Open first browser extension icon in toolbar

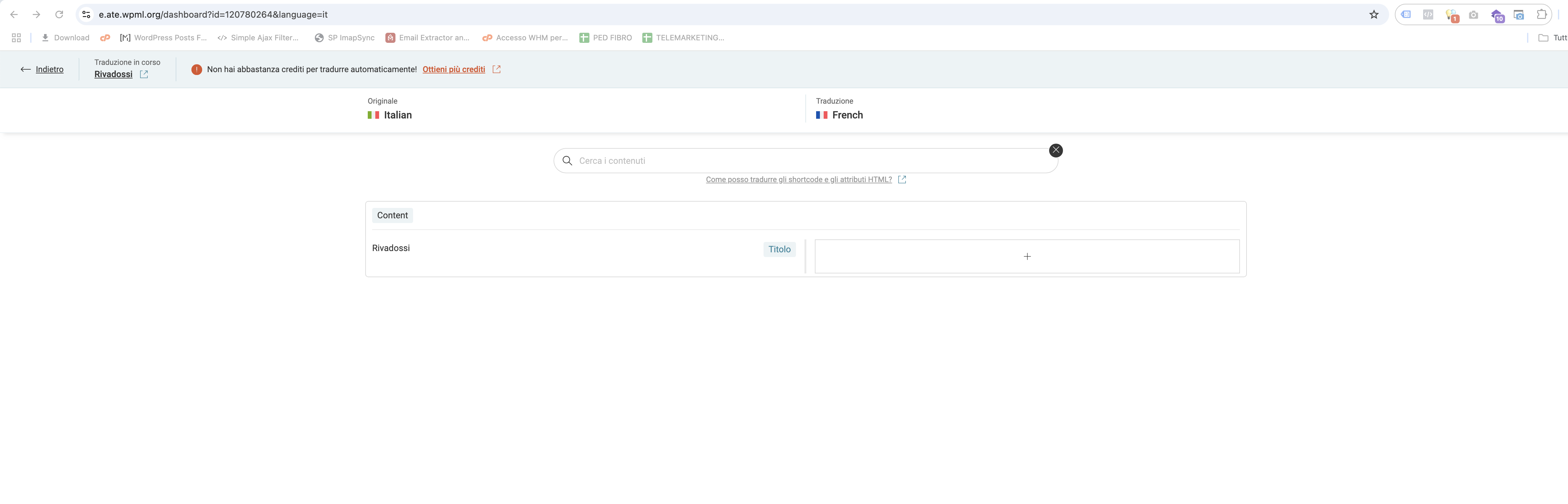point(1406,14)
